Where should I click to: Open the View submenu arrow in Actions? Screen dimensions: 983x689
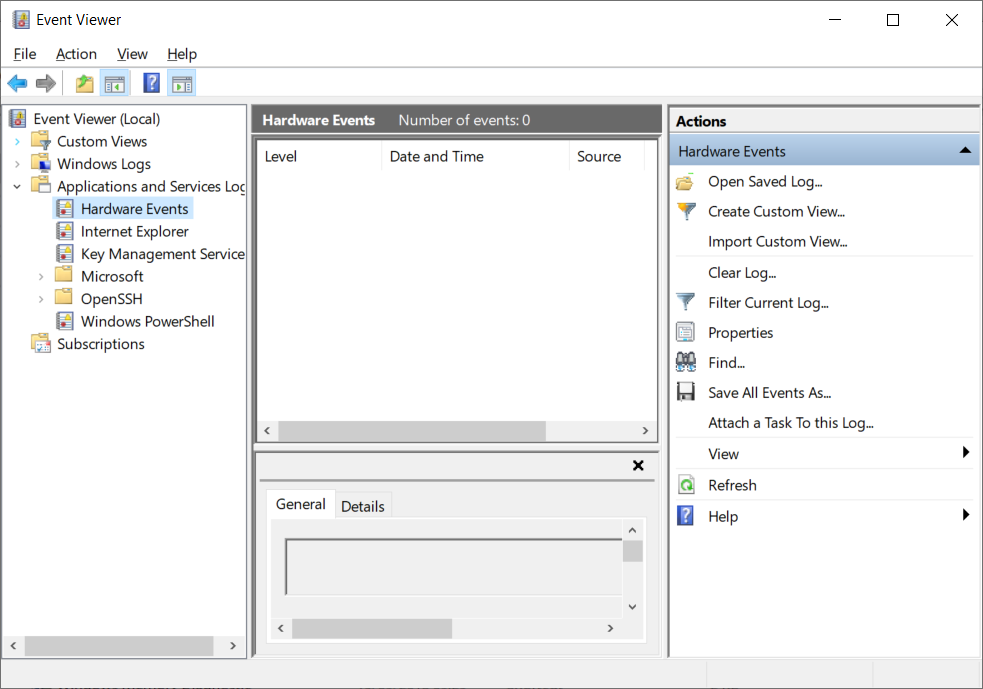965,452
